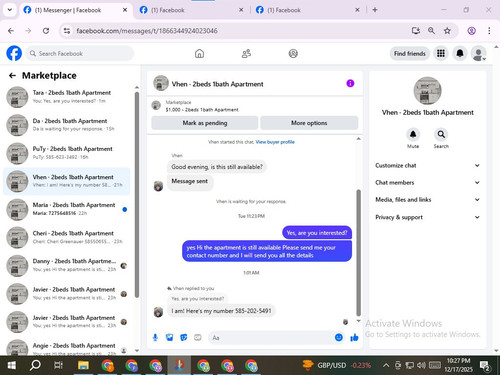Mute this chat with the bell icon
This screenshot has height=375, width=500.
(413, 134)
